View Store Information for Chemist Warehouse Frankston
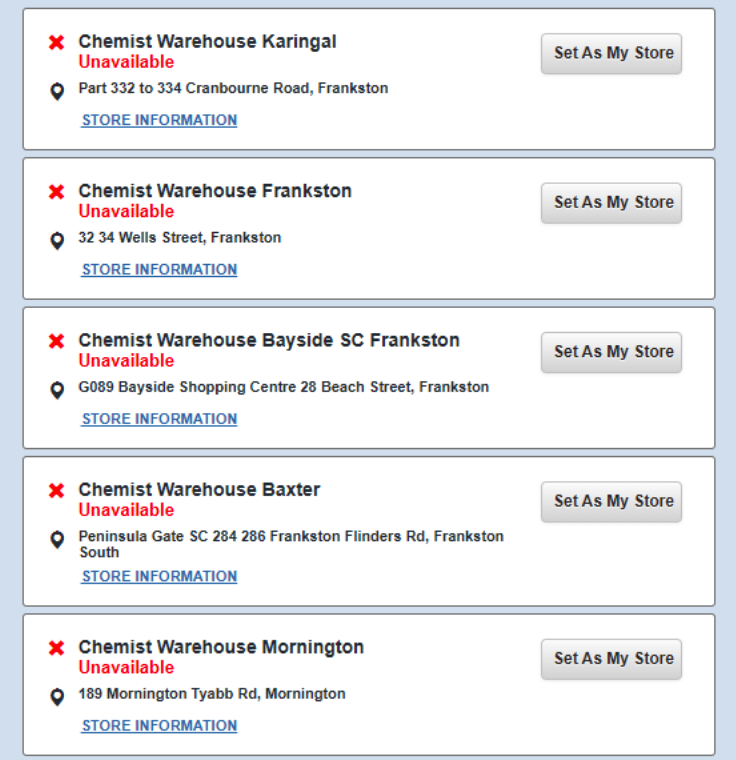Screen dimensions: 736x760 tap(159, 269)
